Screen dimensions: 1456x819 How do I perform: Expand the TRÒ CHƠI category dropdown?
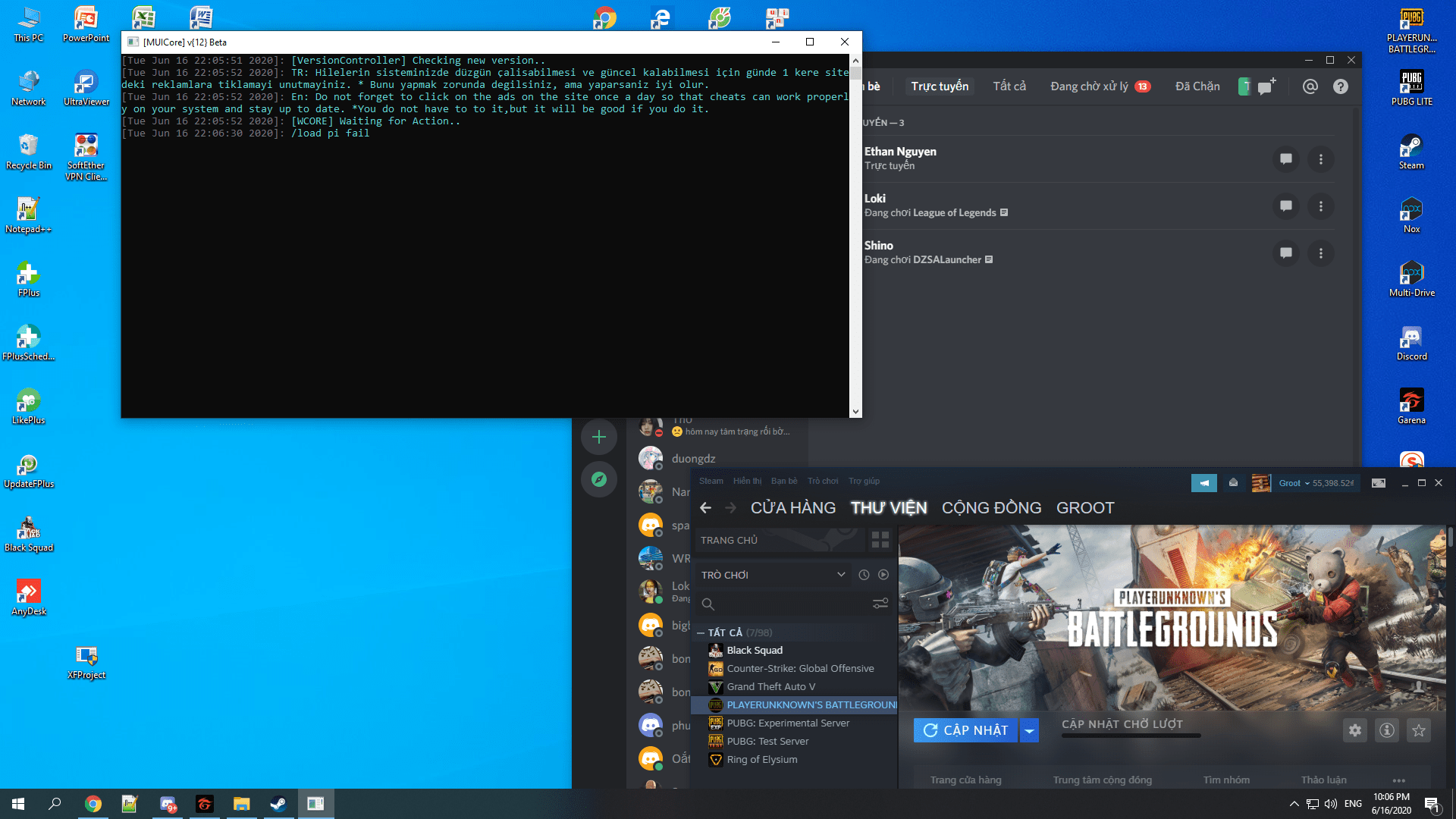pos(841,575)
